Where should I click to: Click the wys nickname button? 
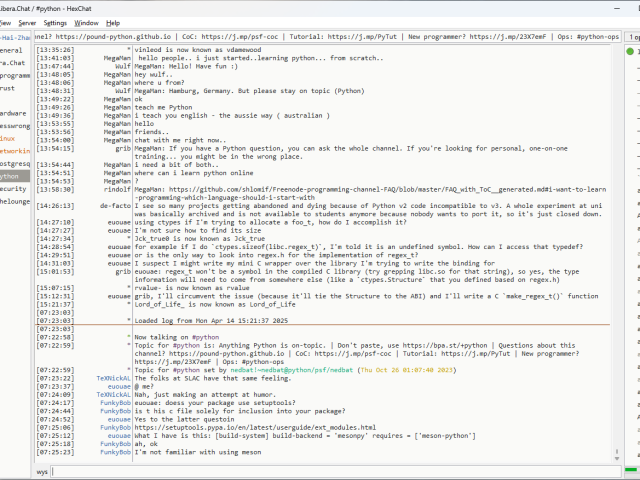pos(42,470)
